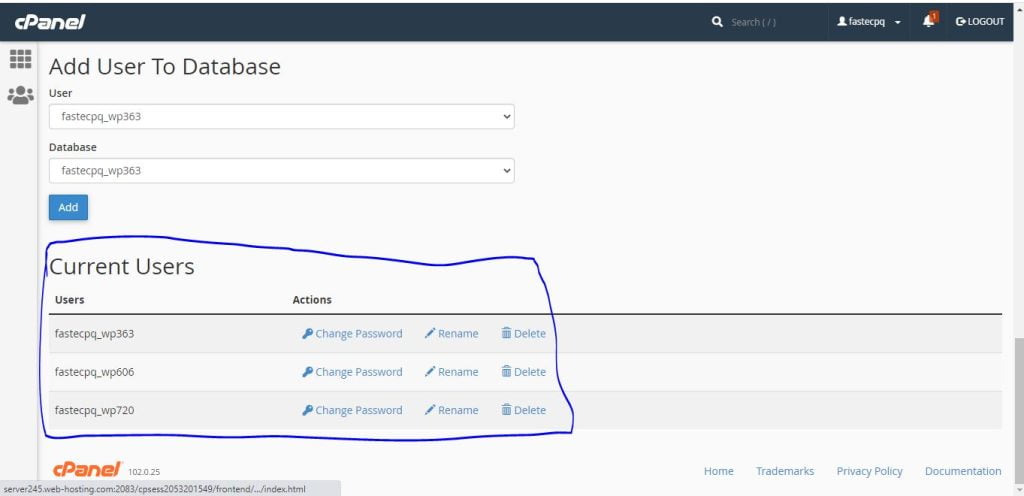Open the apps grid sidebar icon
The image size is (1024, 496).
click(x=20, y=59)
